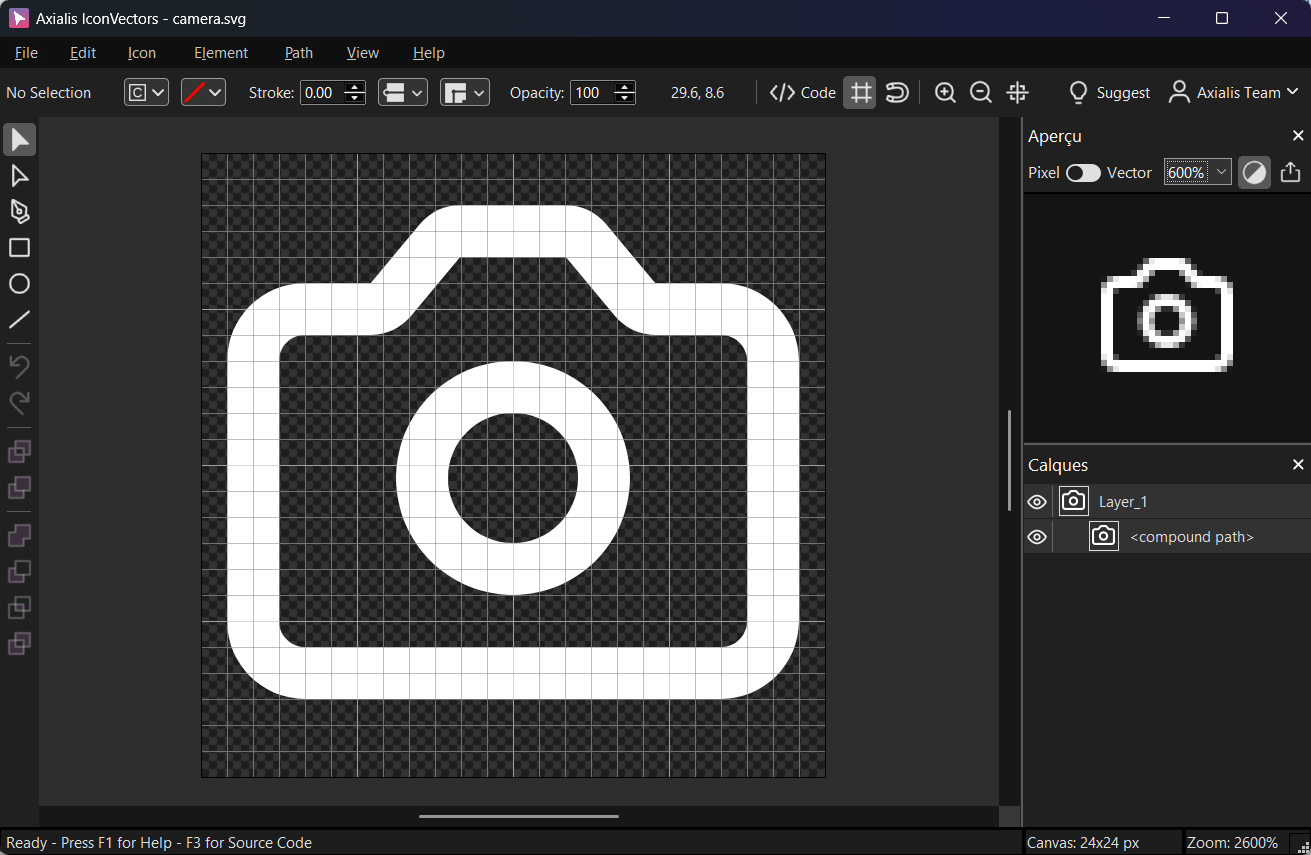Open the Path menu
1311x855 pixels.
[x=299, y=53]
